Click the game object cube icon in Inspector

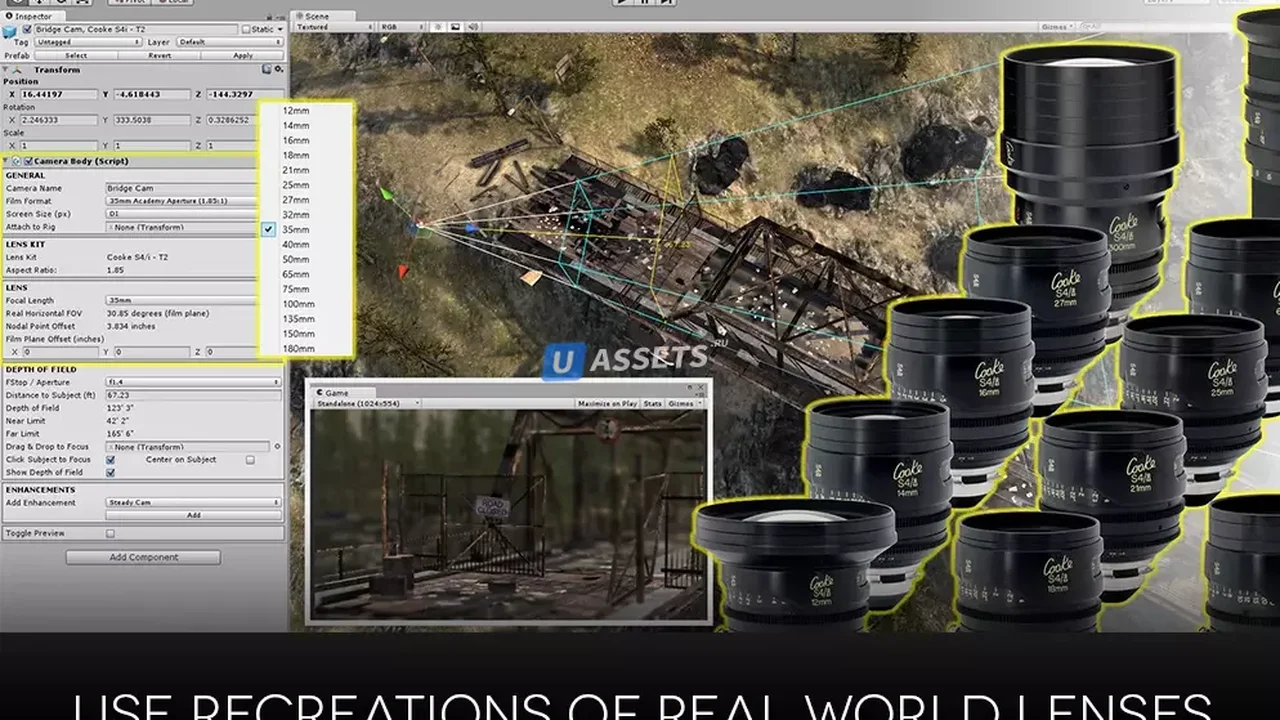point(10,31)
